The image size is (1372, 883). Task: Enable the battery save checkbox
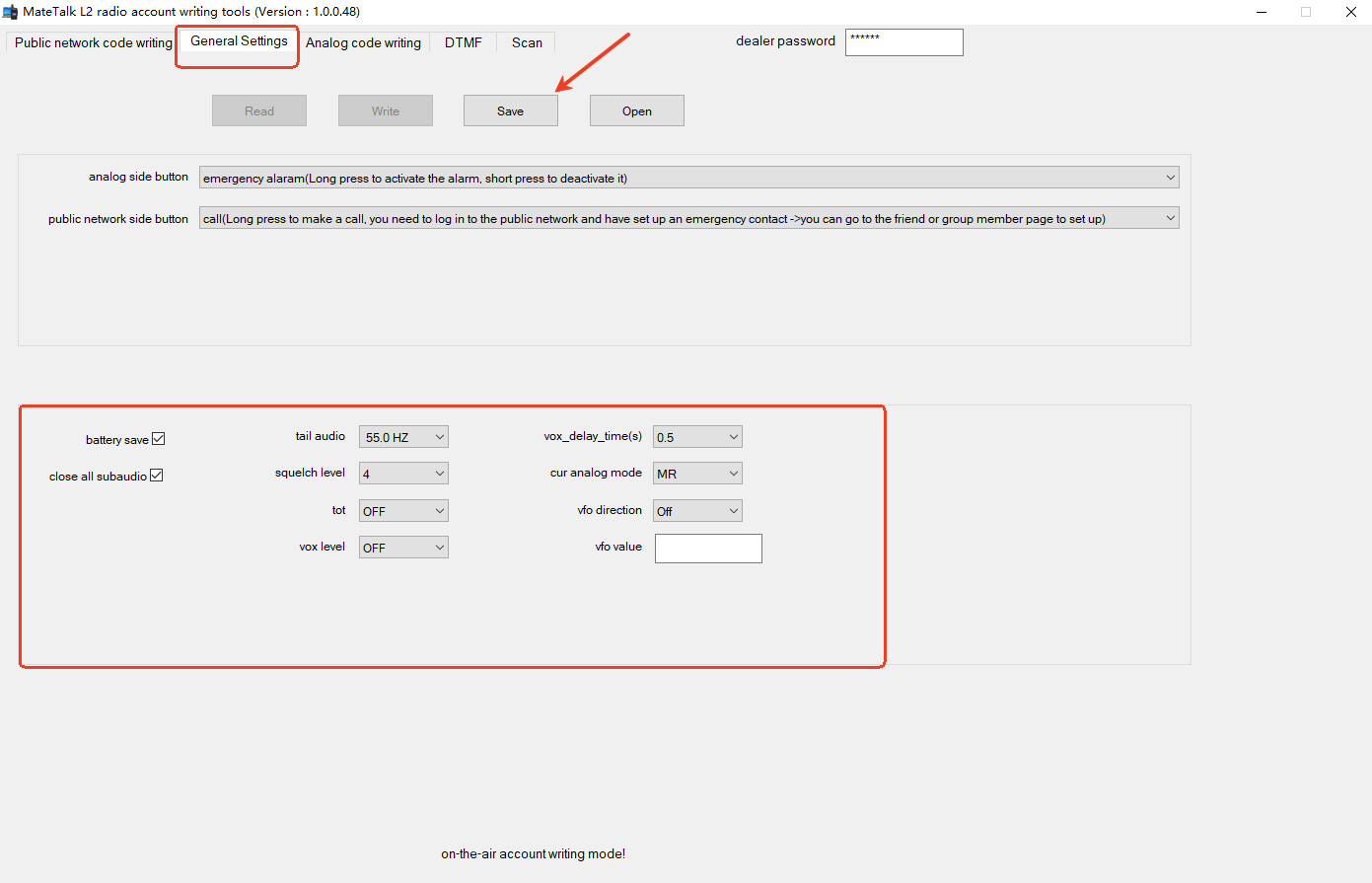[x=158, y=438]
